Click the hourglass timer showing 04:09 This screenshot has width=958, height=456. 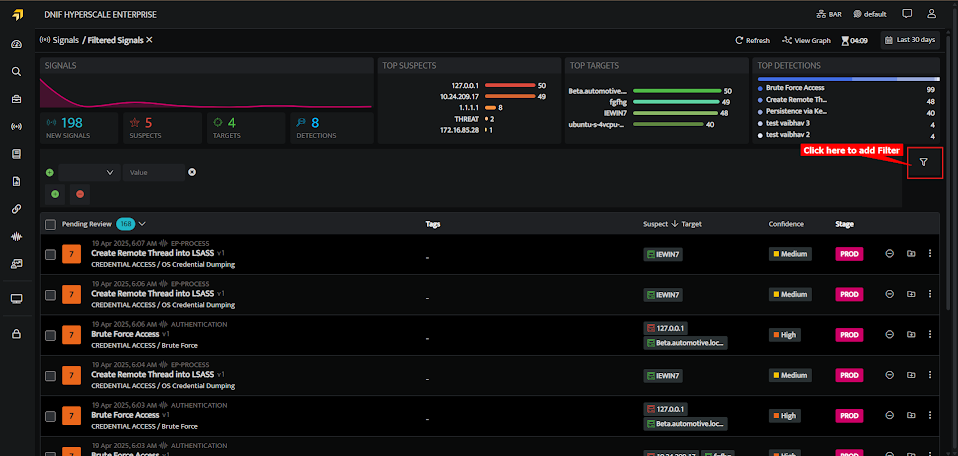(x=854, y=40)
